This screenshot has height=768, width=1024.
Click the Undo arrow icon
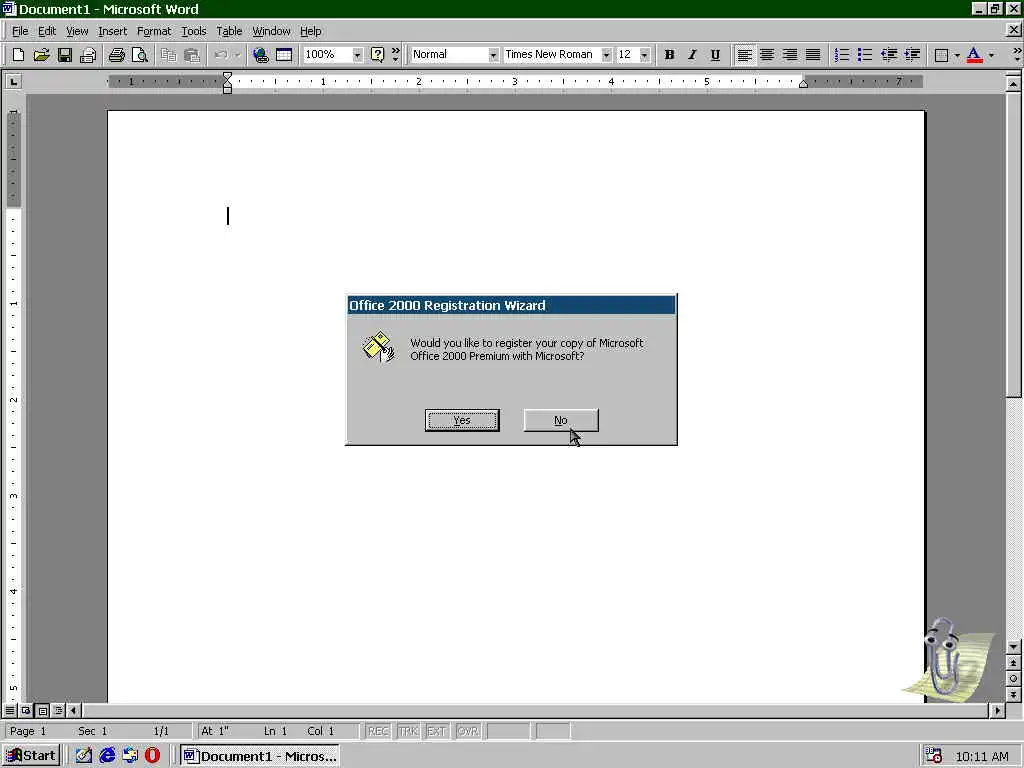click(221, 55)
